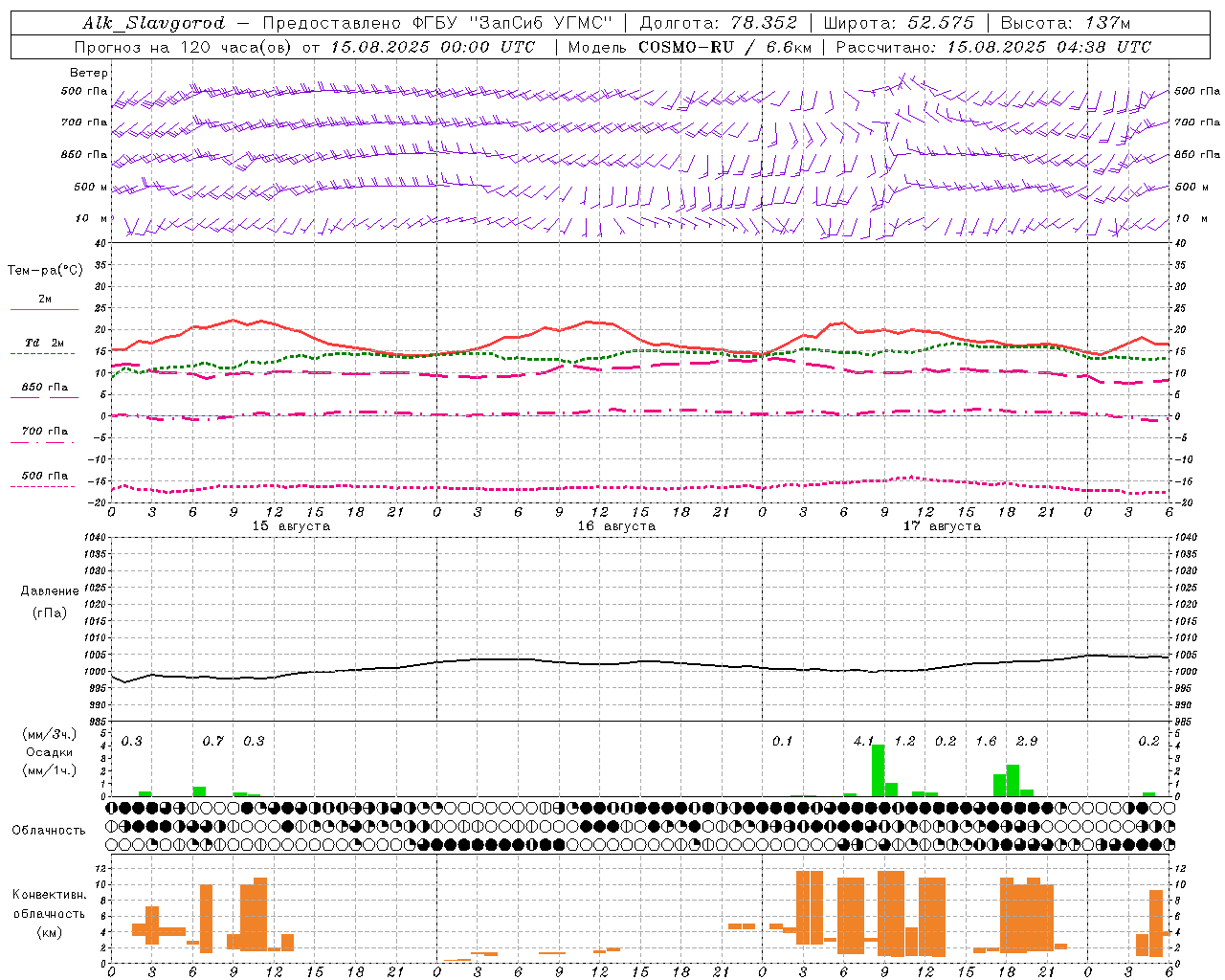Select the (мм/3ч.) precipitation unit label
The image size is (1225, 980).
(x=50, y=734)
